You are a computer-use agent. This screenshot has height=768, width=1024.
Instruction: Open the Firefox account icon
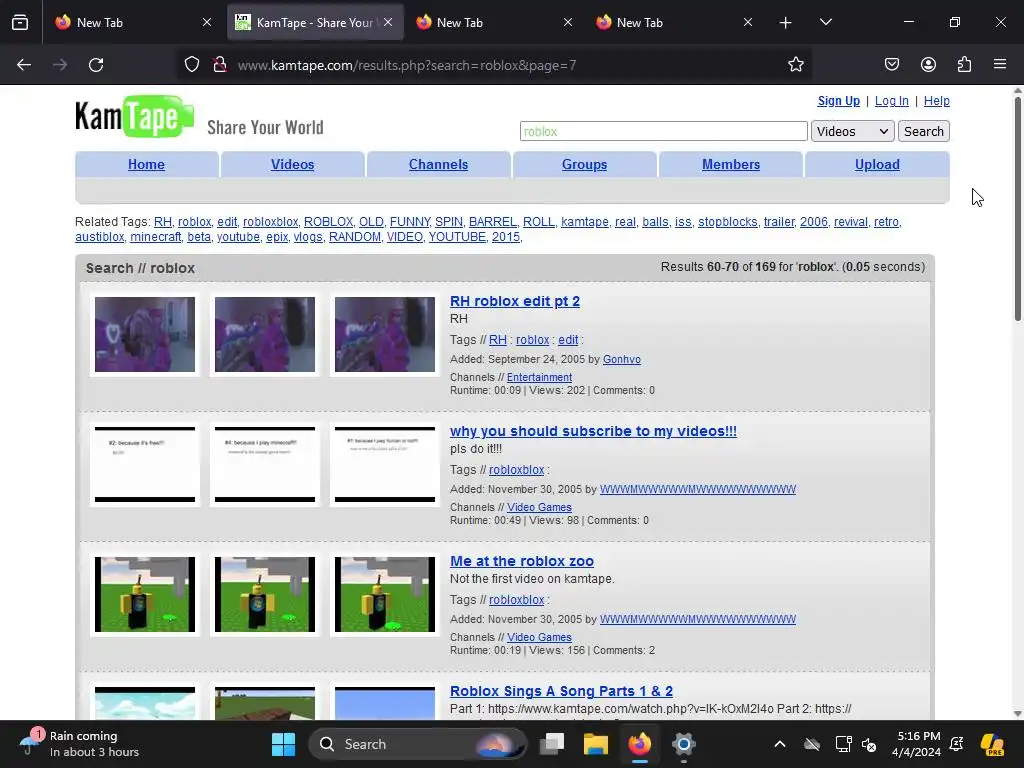point(928,65)
